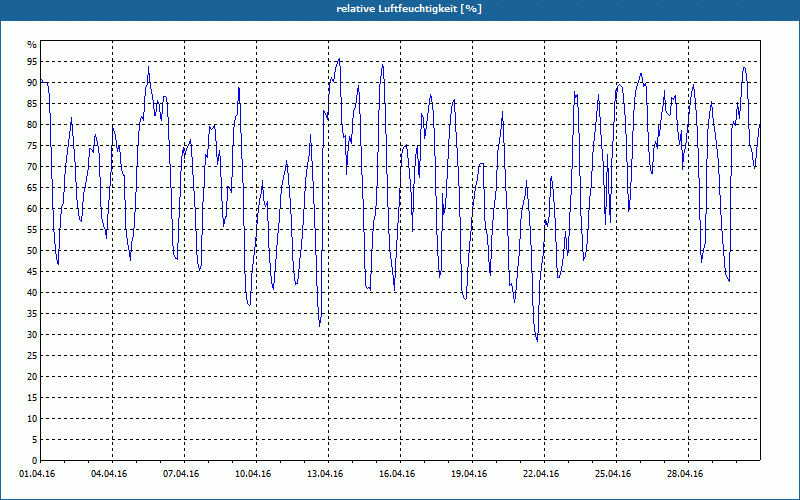Select the 22.04.16 date label
This screenshot has width=800, height=500.
pyautogui.click(x=541, y=474)
